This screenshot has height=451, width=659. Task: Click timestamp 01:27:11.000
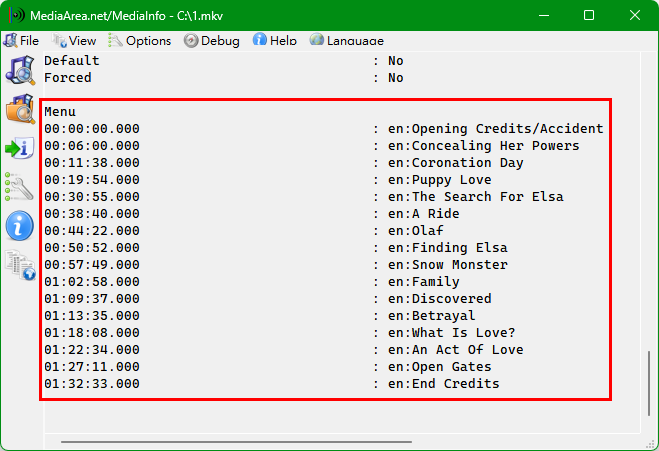tap(92, 367)
